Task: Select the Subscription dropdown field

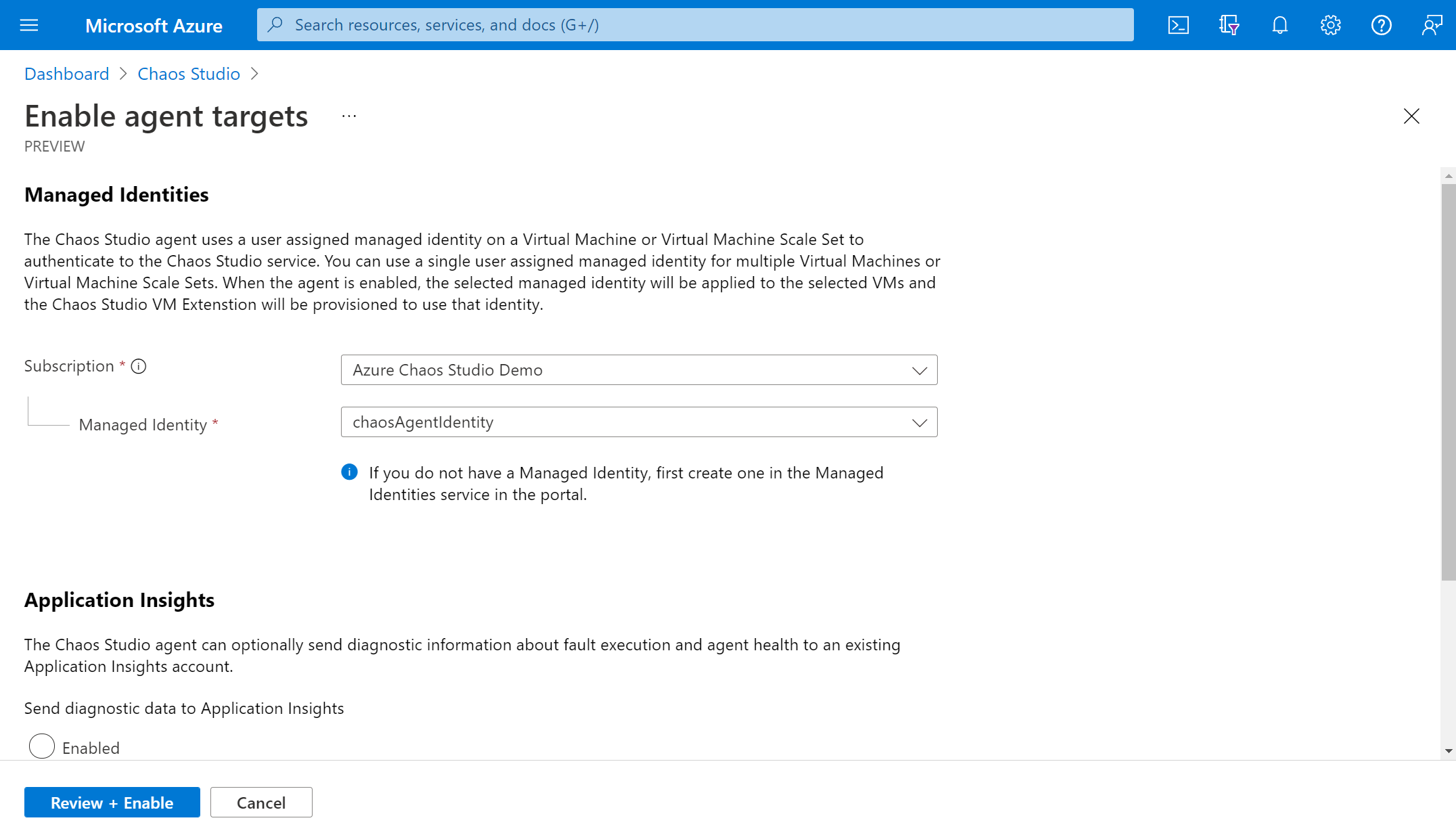Action: click(639, 370)
